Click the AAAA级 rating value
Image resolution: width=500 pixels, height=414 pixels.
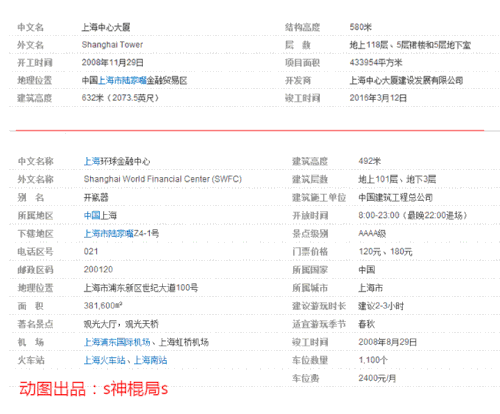click(372, 233)
